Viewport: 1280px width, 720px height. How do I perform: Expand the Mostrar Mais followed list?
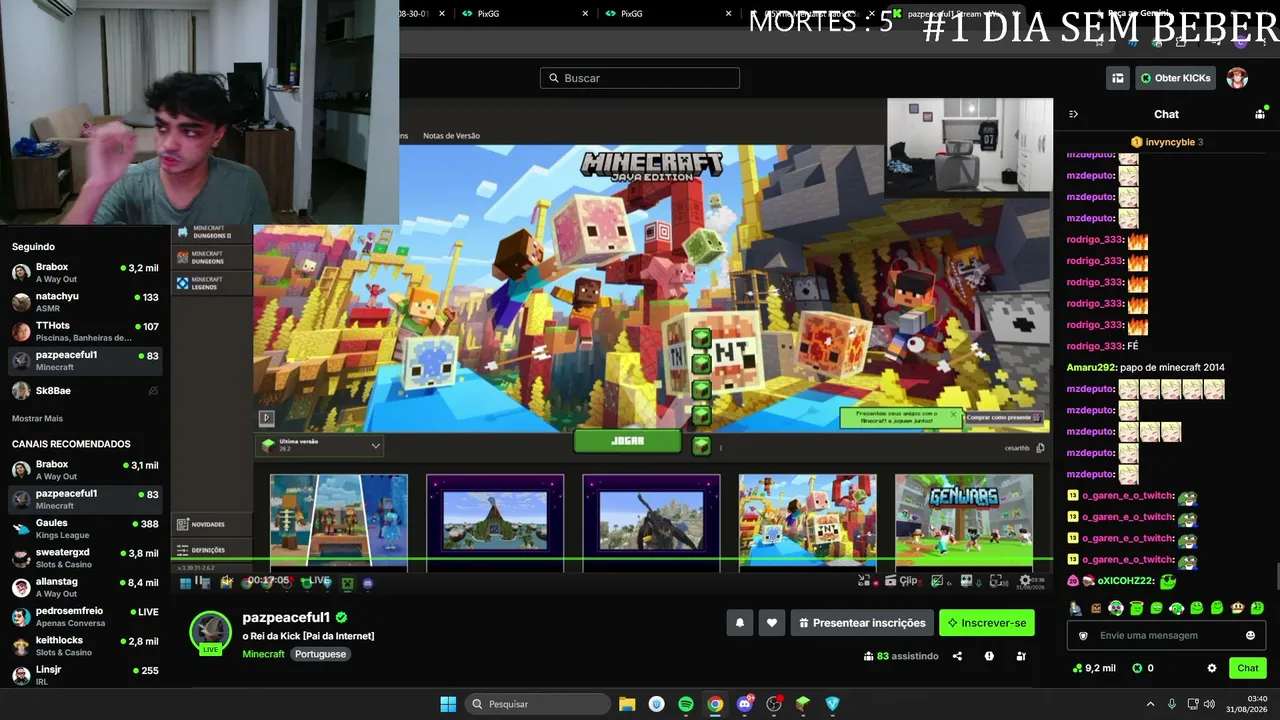click(37, 418)
